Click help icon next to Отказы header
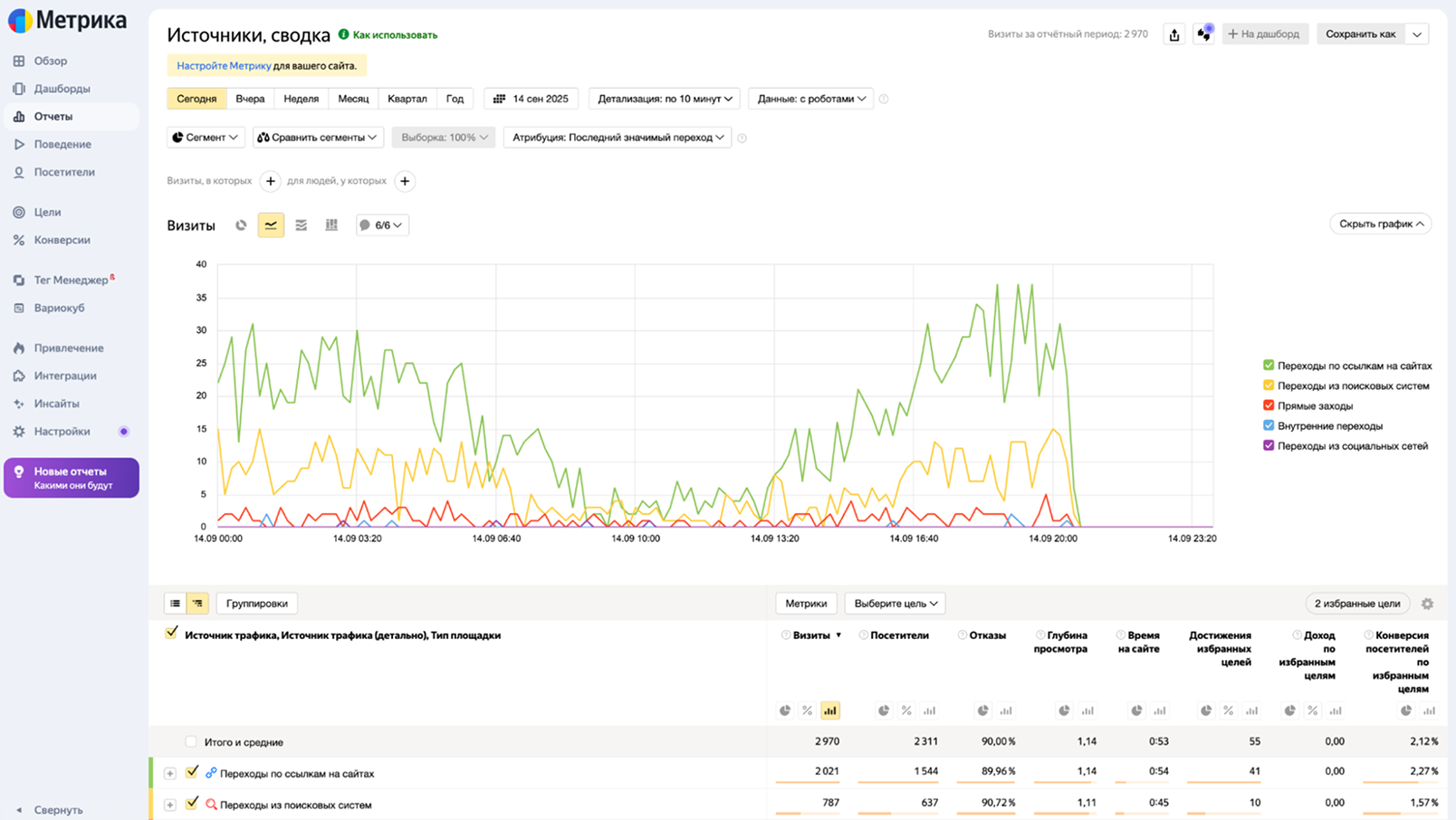Image resolution: width=1456 pixels, height=820 pixels. click(963, 635)
